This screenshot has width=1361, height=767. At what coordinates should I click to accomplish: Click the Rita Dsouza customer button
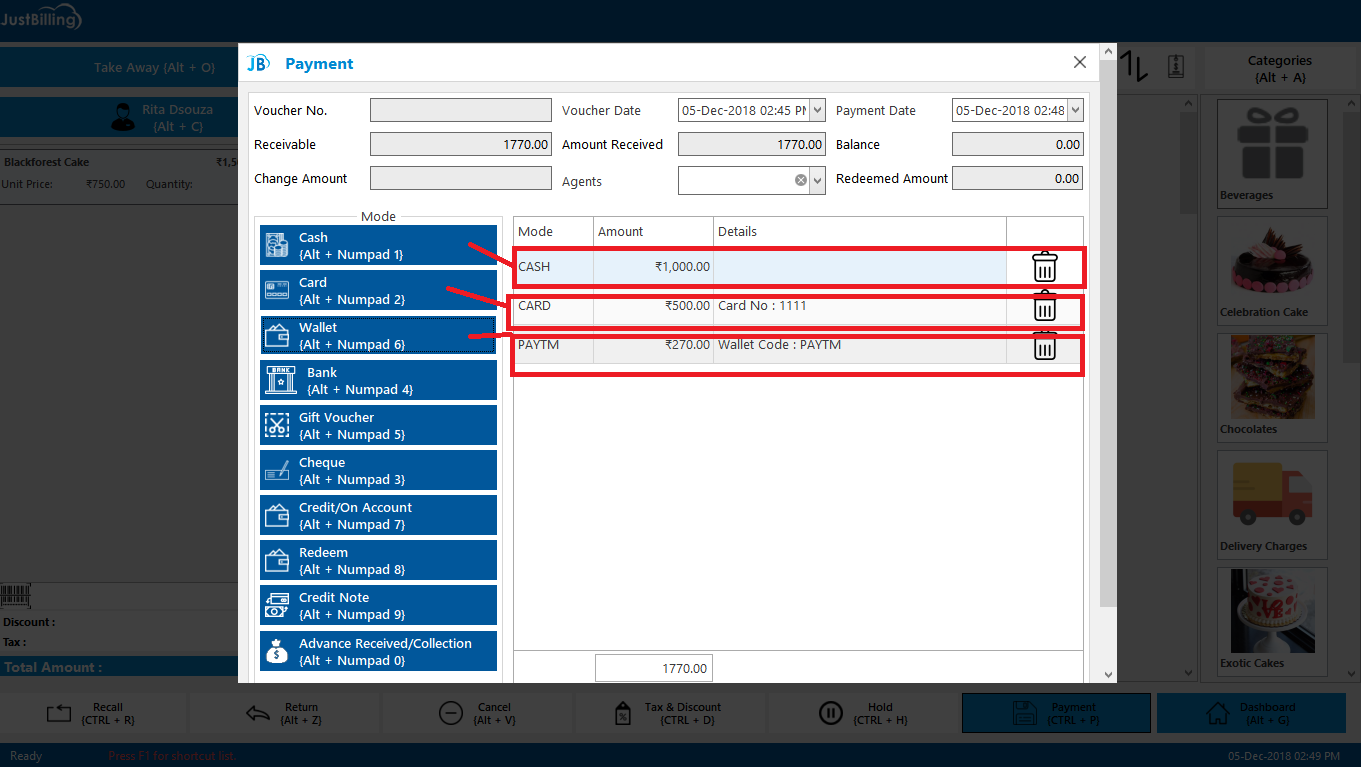click(119, 117)
